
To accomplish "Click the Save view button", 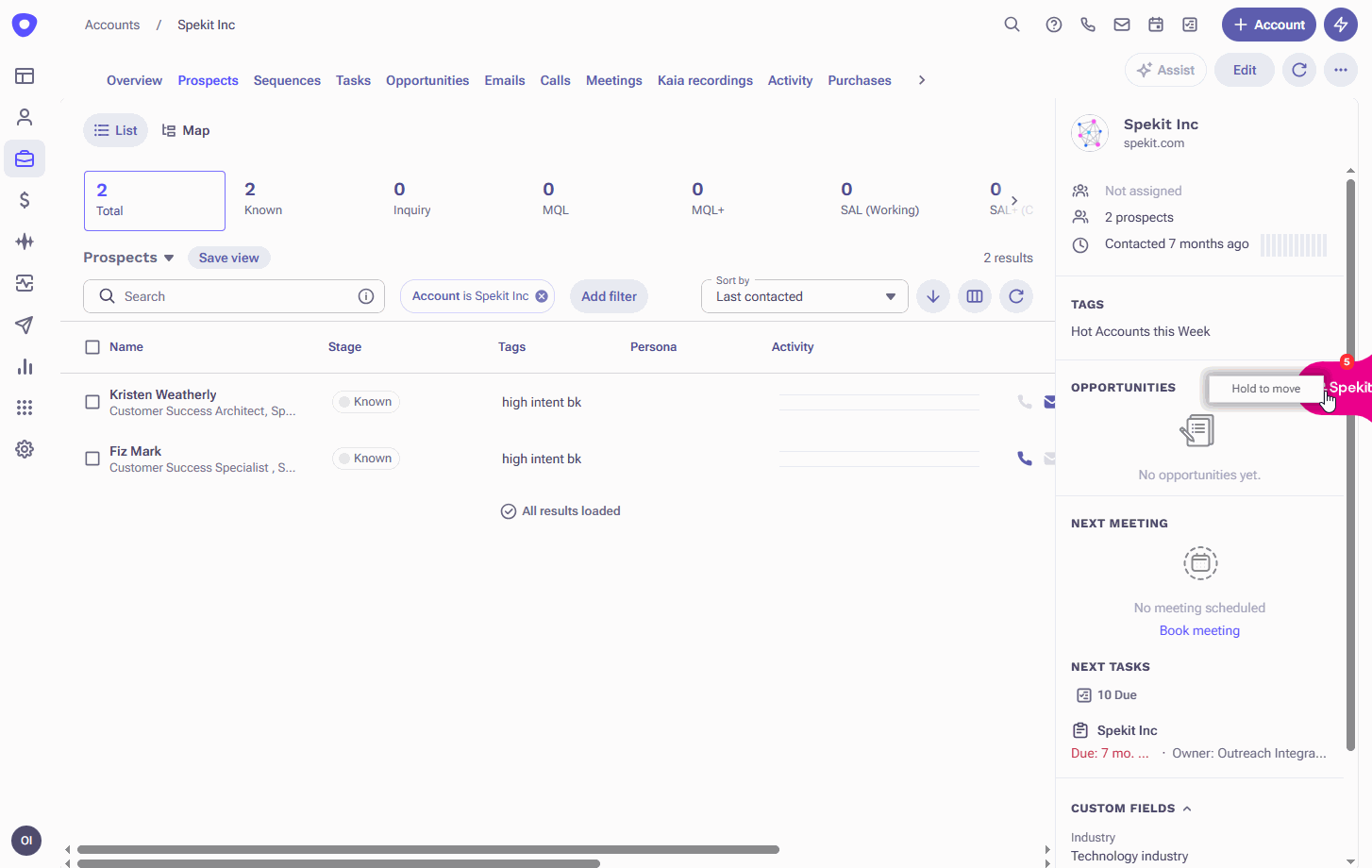I will [228, 258].
